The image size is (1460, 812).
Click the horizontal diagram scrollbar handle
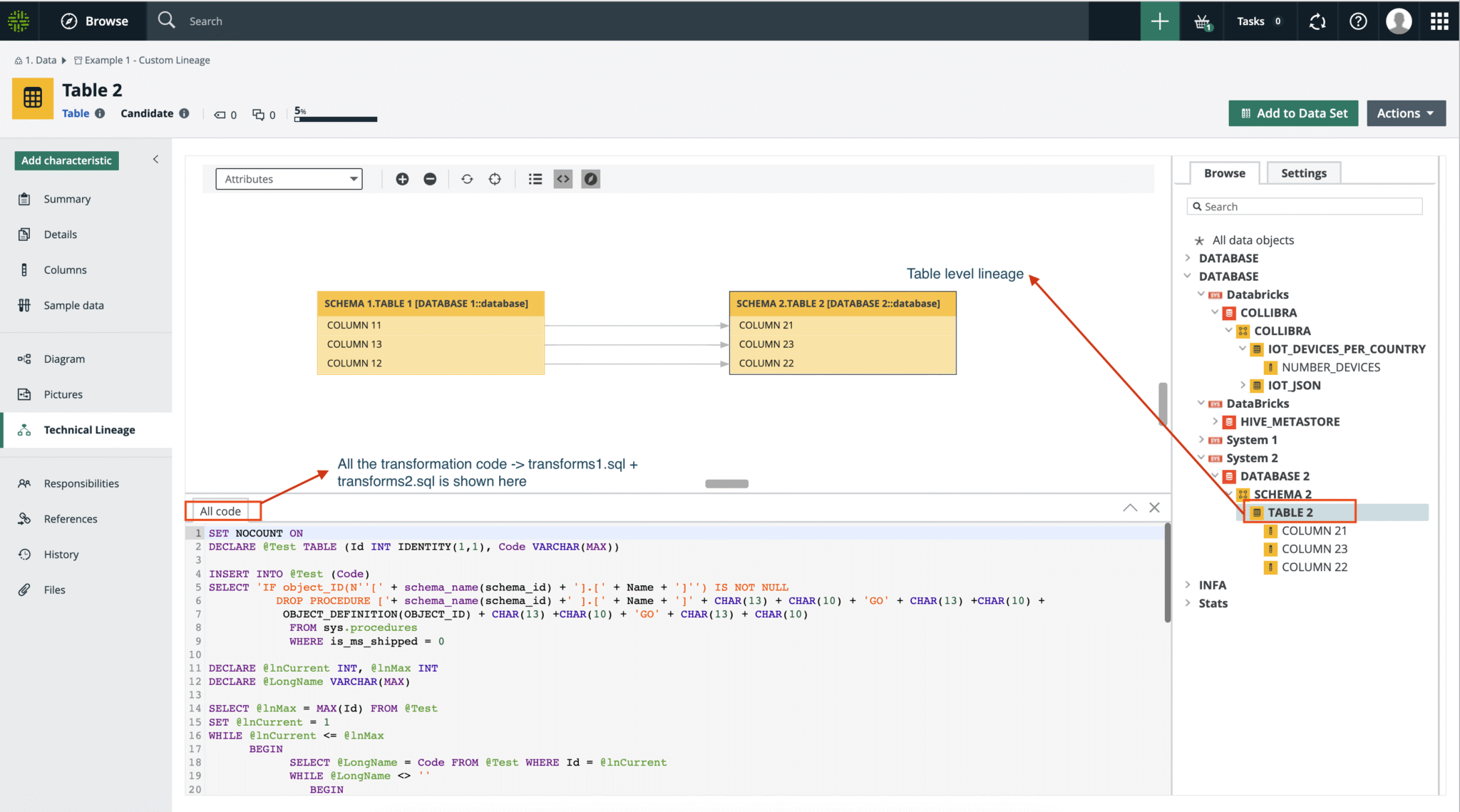click(726, 483)
